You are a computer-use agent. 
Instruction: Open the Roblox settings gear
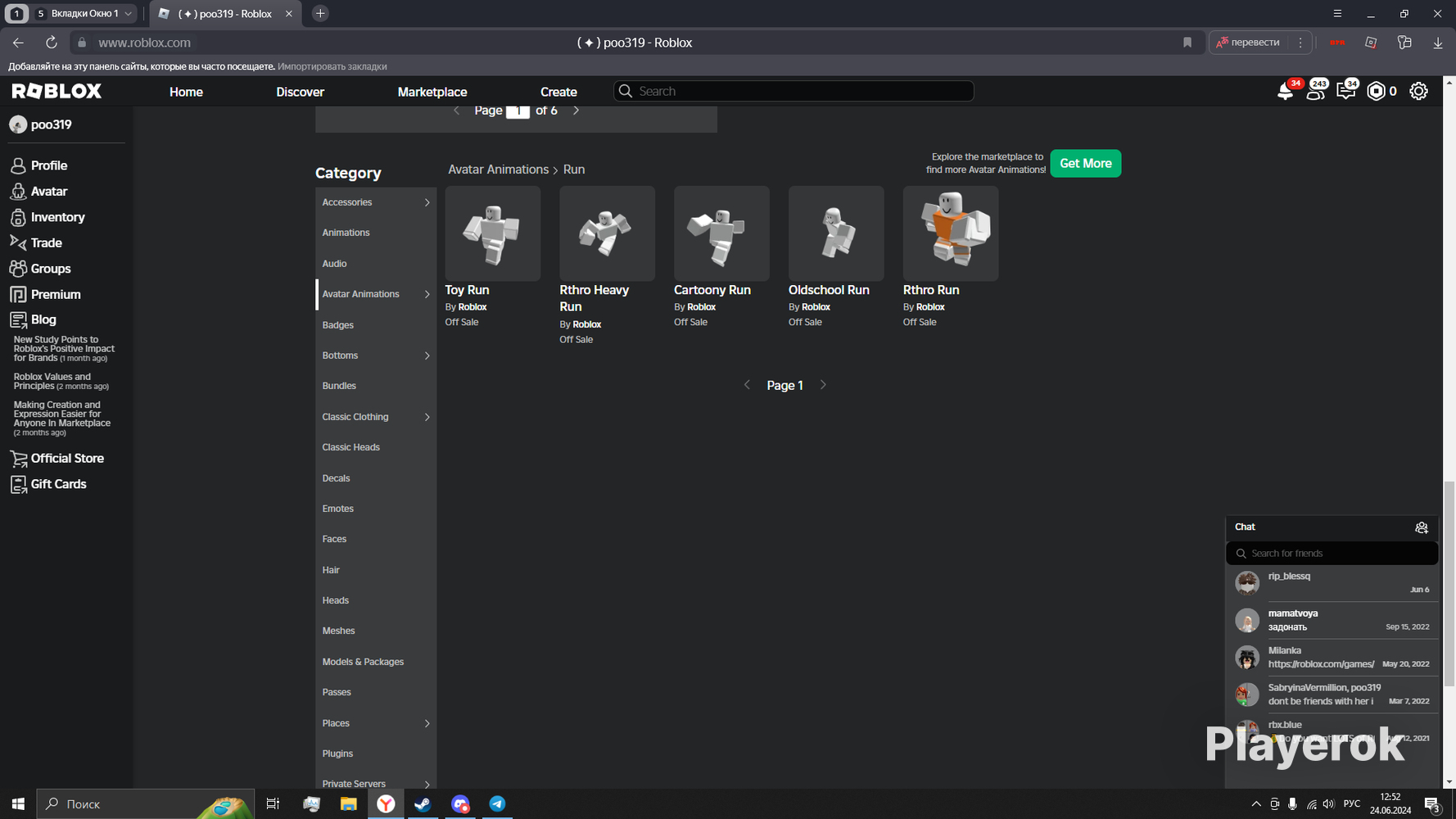tap(1418, 92)
